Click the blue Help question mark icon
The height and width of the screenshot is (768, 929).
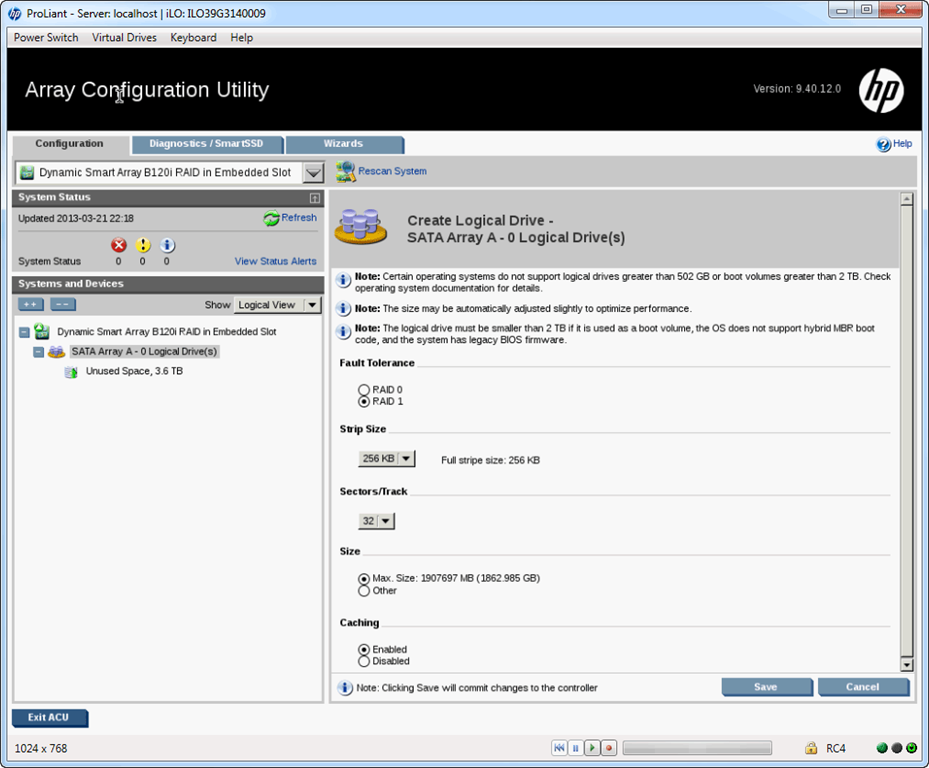(883, 144)
